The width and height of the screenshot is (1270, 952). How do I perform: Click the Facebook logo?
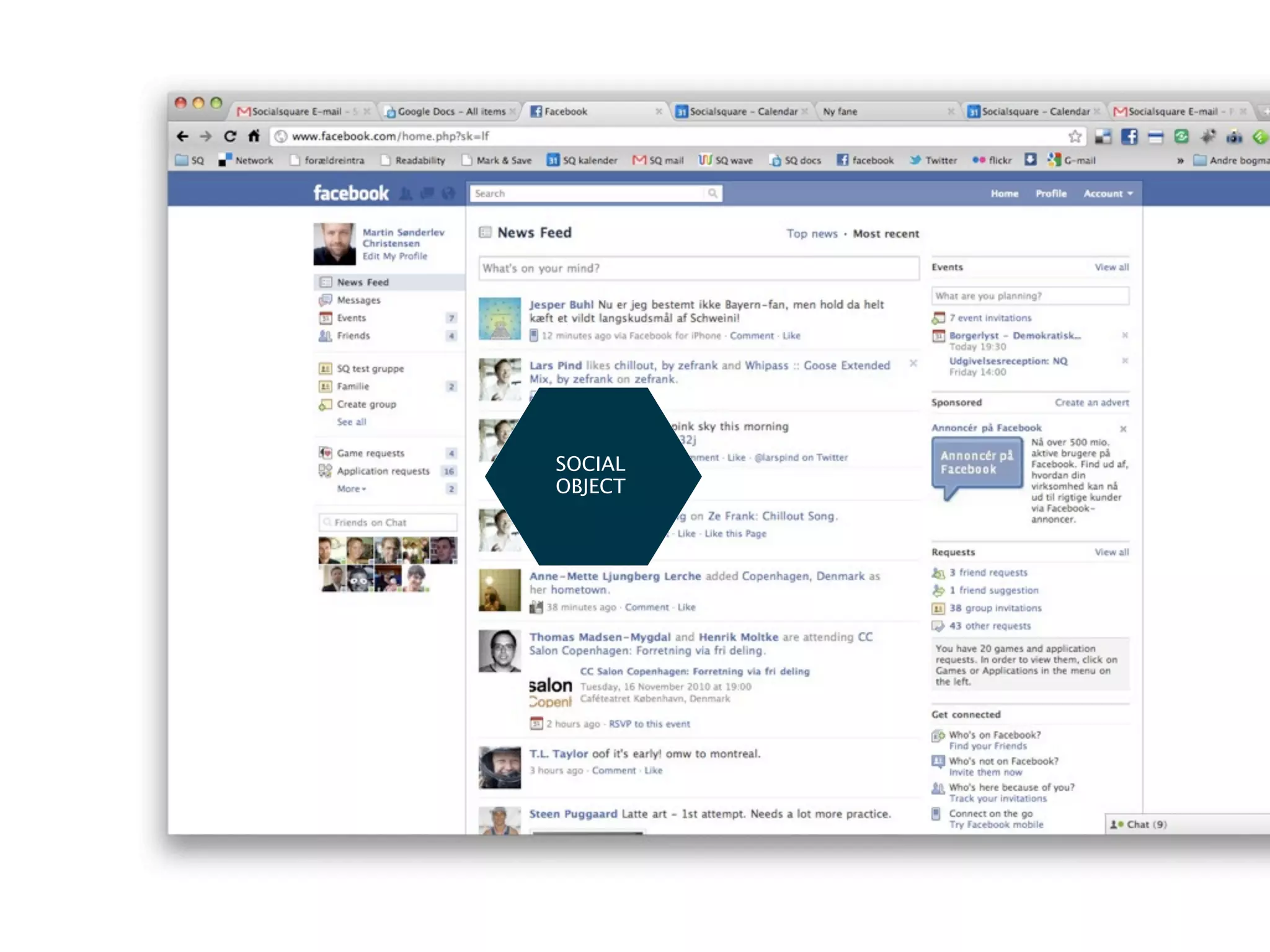click(x=351, y=193)
